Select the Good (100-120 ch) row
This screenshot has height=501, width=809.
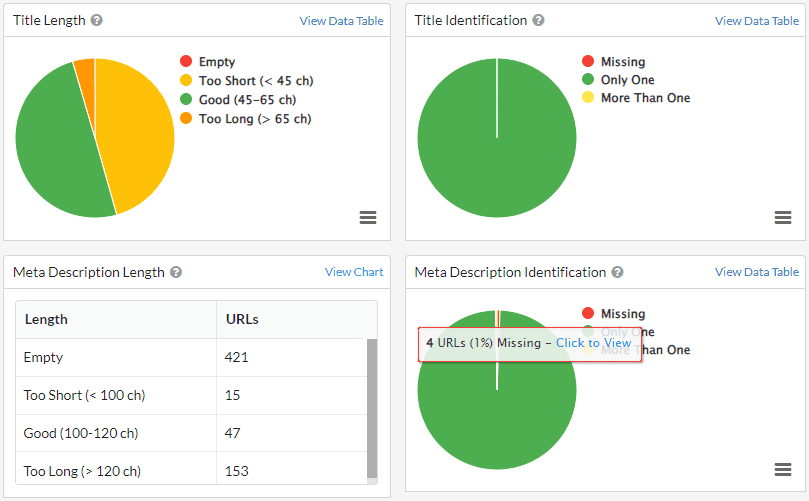click(x=191, y=433)
